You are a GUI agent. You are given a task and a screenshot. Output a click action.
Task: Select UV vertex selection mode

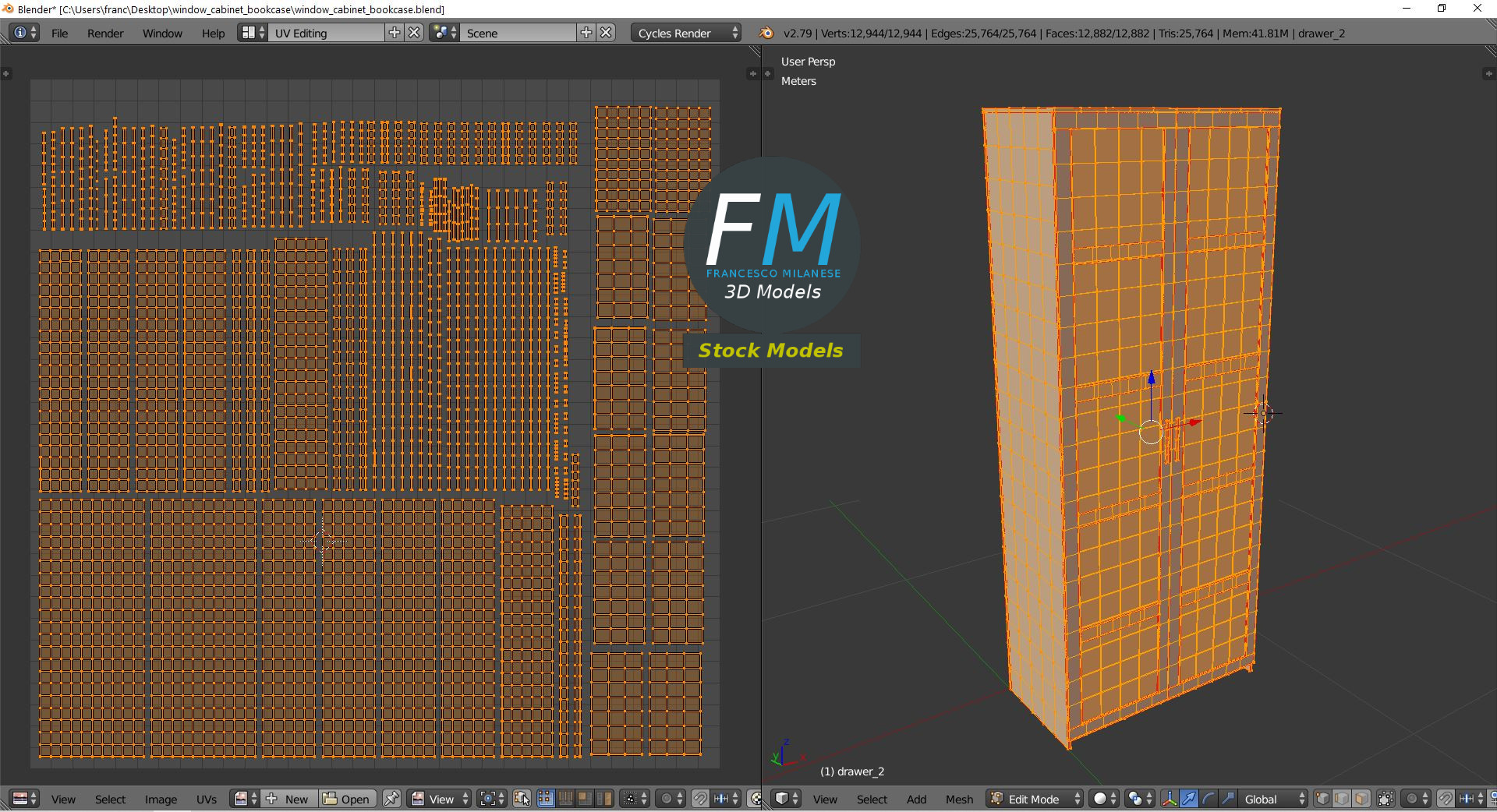(545, 799)
